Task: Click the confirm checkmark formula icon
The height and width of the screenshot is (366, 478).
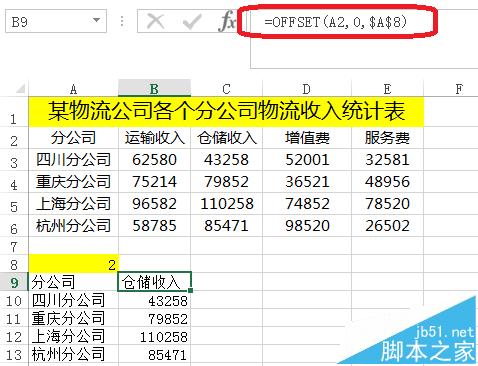Action: [192, 22]
